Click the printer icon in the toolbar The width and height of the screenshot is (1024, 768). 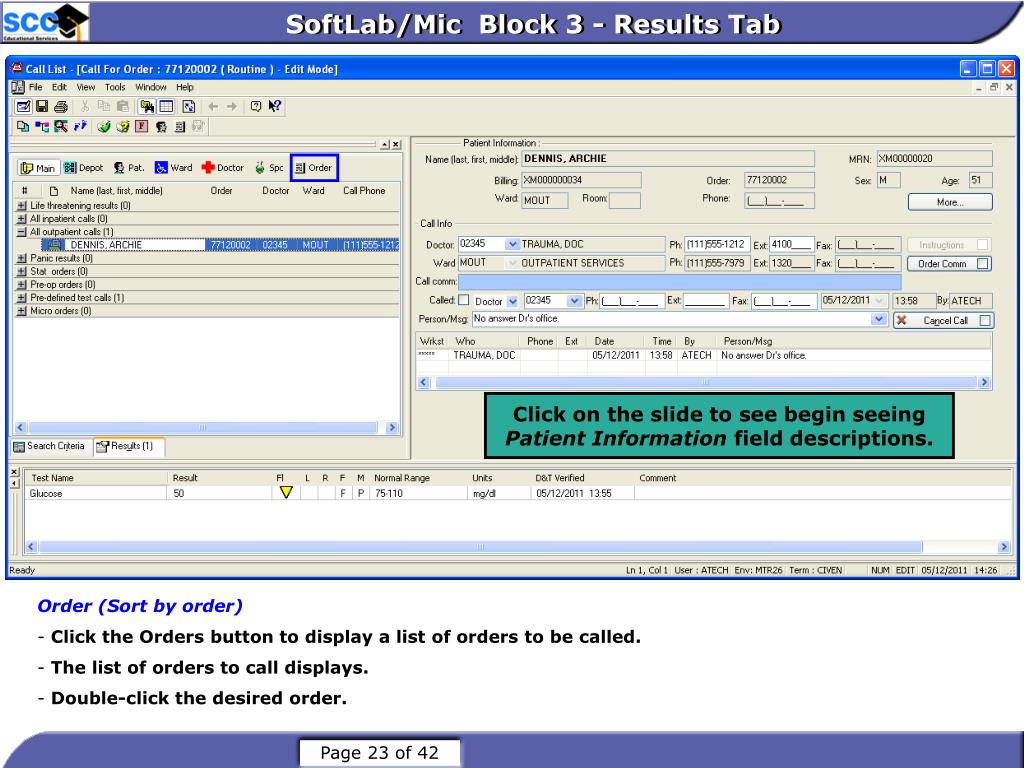pyautogui.click(x=61, y=106)
